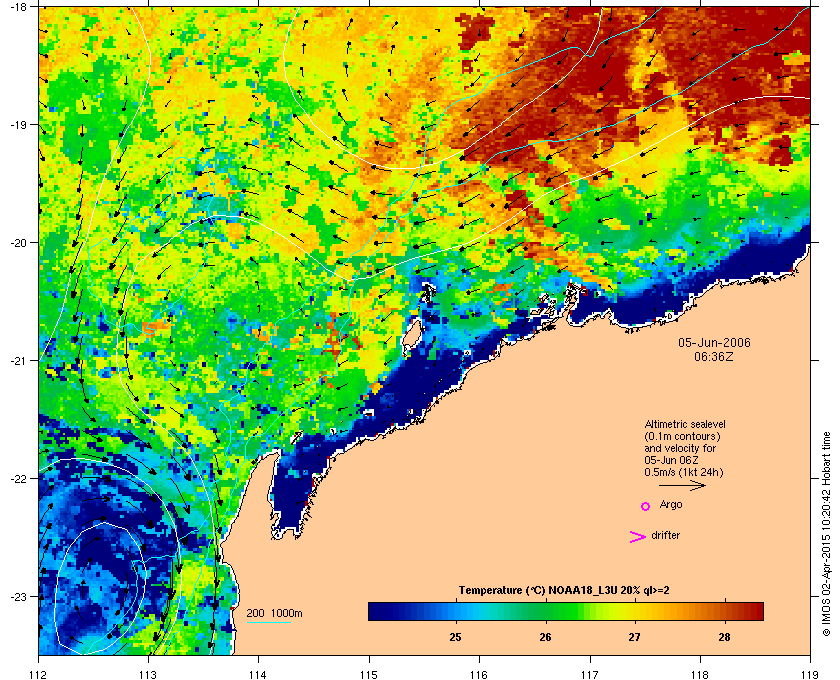Click the latitude axis label -23
840x680 pixels.
click(x=18, y=596)
